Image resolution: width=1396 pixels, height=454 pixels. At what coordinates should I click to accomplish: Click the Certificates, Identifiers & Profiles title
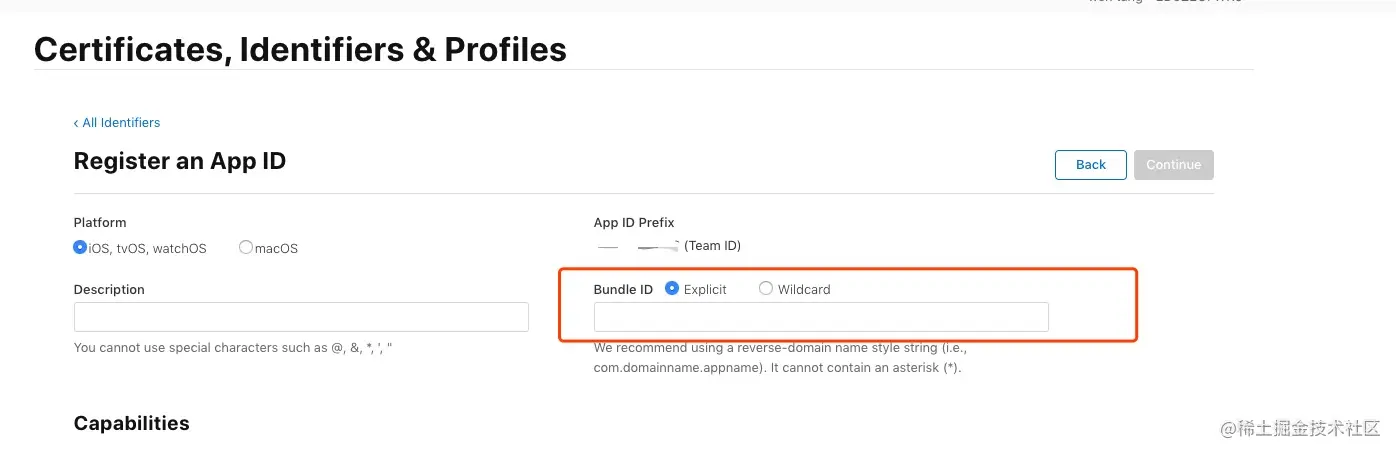[300, 49]
